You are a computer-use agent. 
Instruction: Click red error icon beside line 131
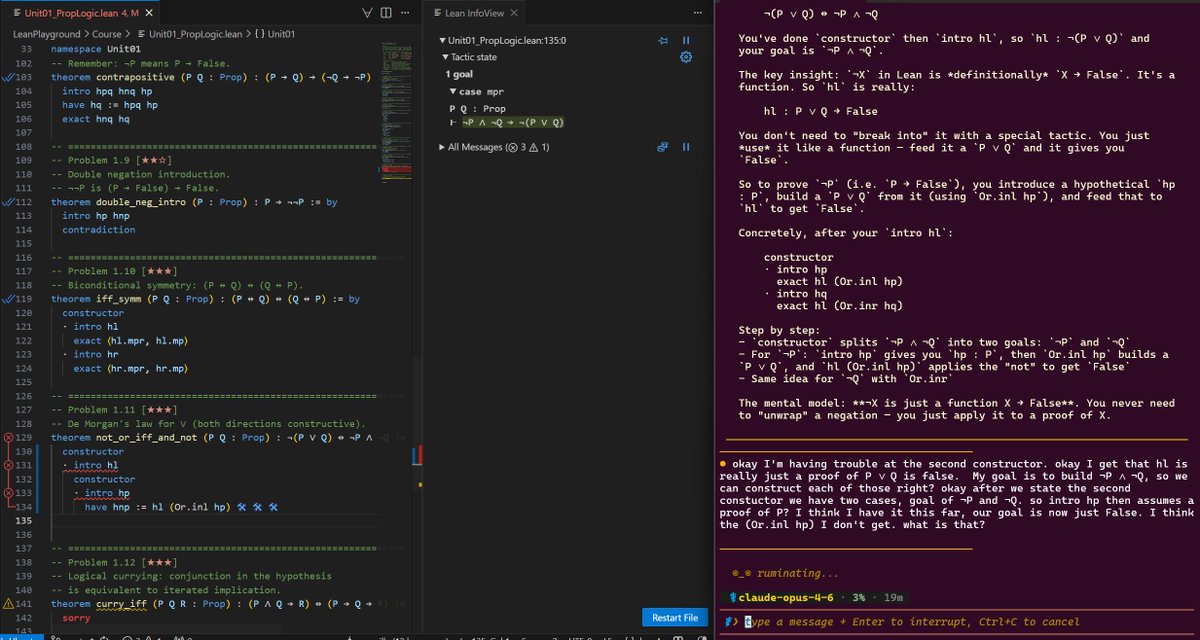(x=9, y=466)
